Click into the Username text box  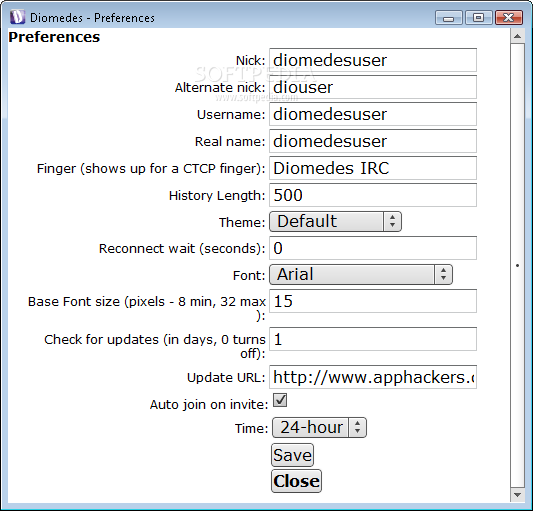pyautogui.click(x=373, y=114)
